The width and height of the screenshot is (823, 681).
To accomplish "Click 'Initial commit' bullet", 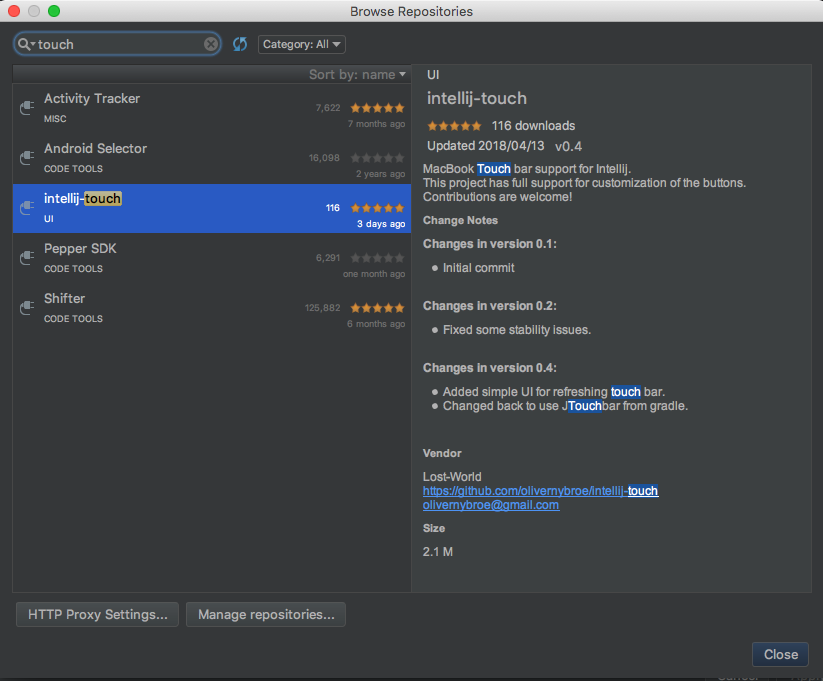I will point(478,268).
